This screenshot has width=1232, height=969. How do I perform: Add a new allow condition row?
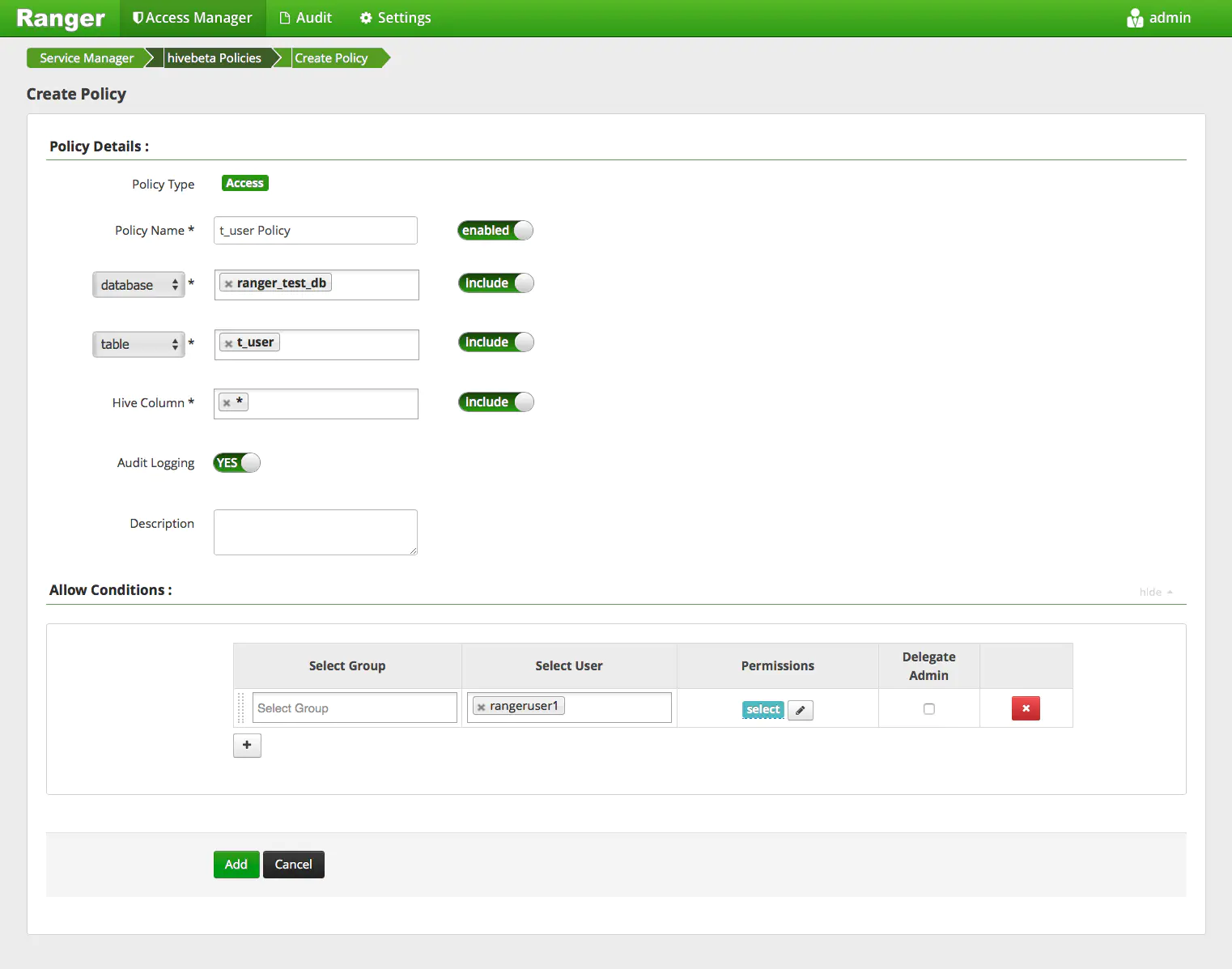pos(247,745)
